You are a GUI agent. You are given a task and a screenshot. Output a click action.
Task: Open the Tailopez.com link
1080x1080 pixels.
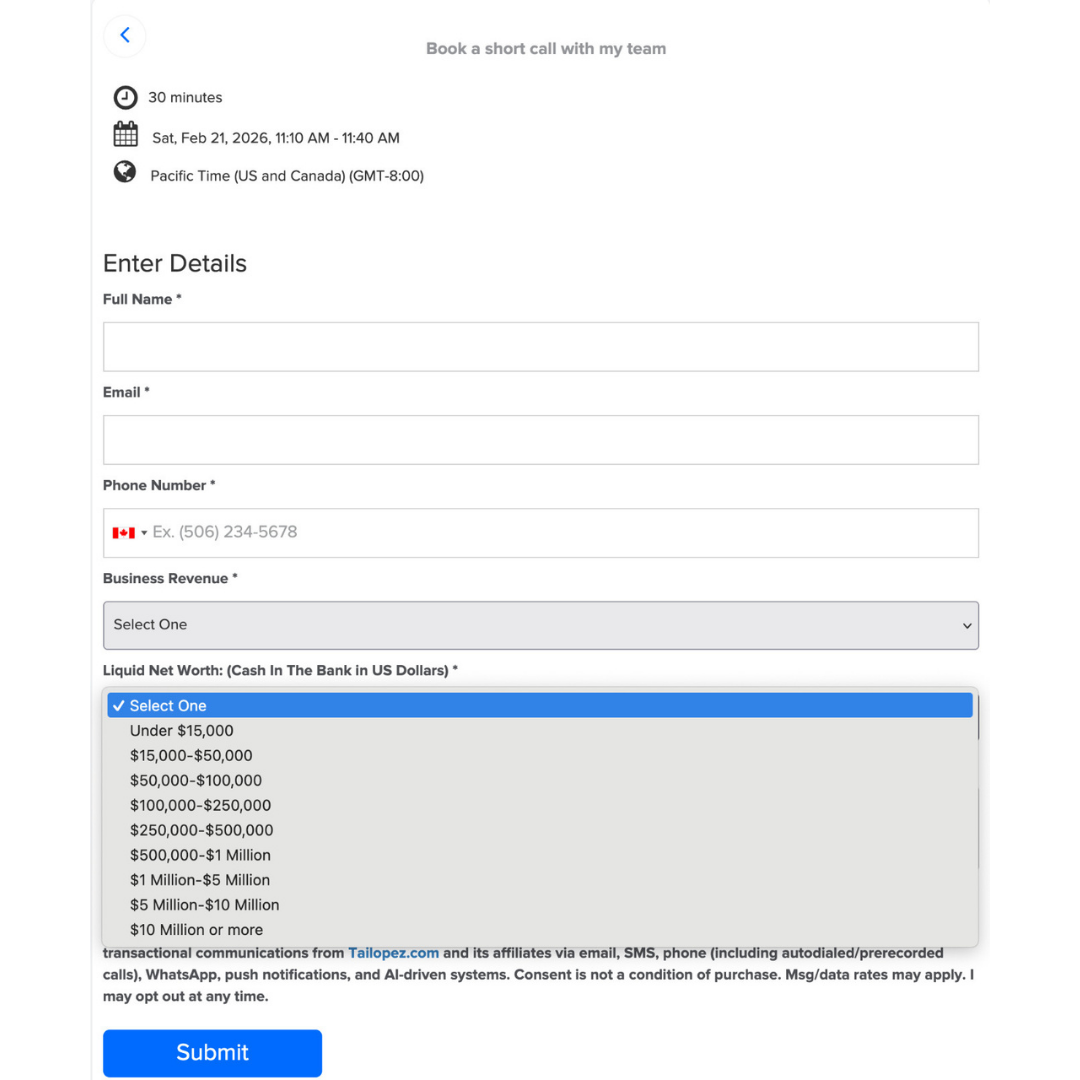[x=393, y=953]
